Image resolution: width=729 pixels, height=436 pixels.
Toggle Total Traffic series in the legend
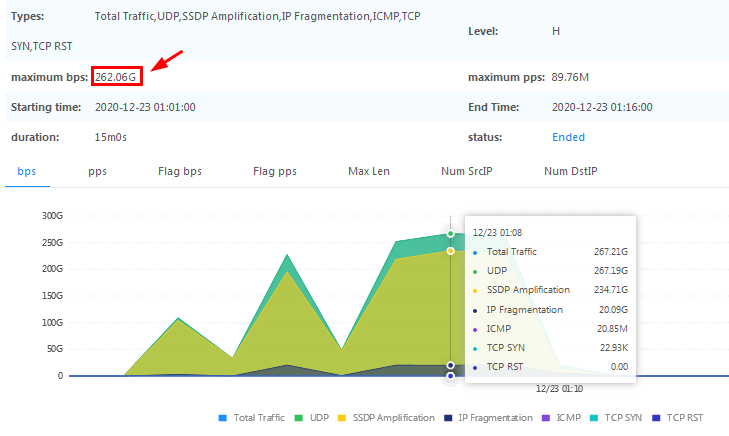[x=250, y=418]
